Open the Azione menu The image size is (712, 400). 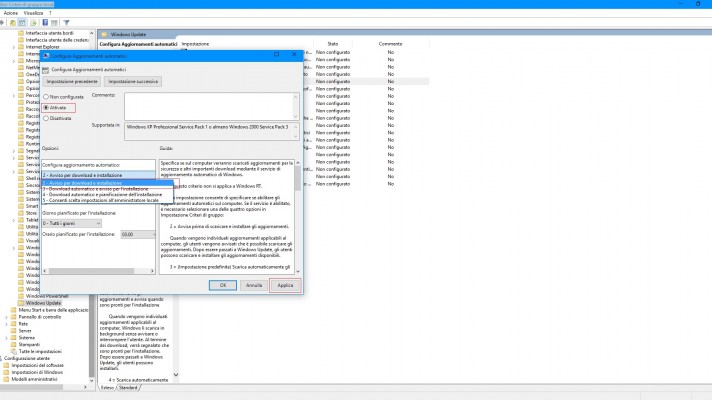click(11, 13)
